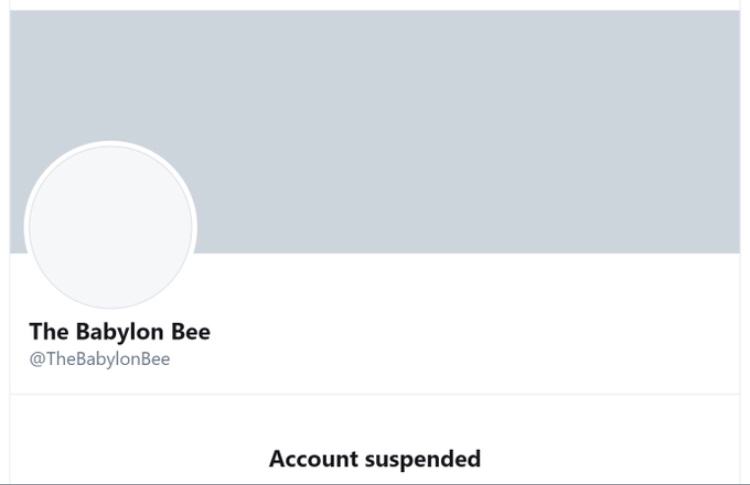
Task: Click the bold profile title text
Action: pyautogui.click(x=119, y=331)
